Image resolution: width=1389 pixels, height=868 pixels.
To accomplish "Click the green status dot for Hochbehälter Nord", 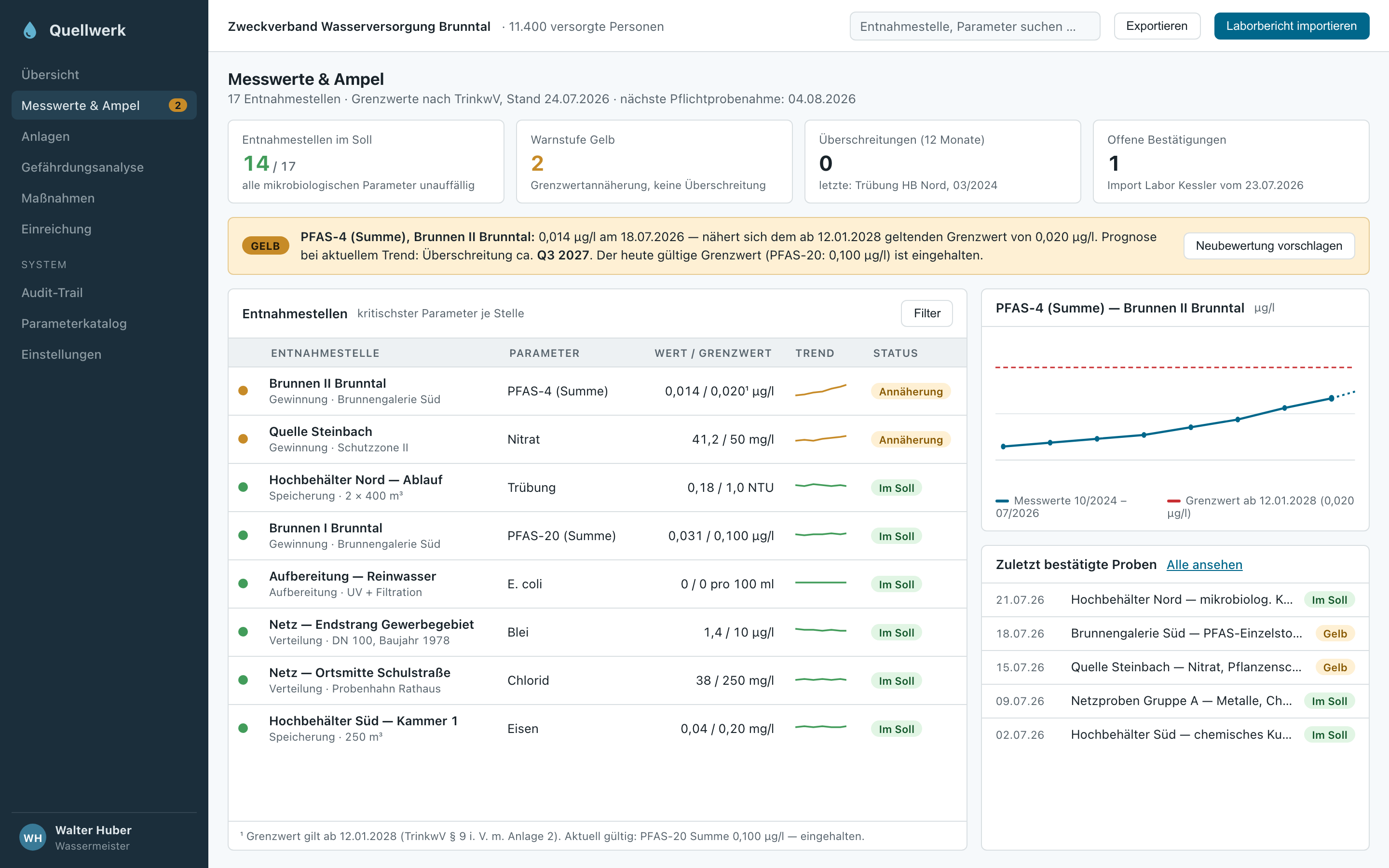I will [244, 487].
